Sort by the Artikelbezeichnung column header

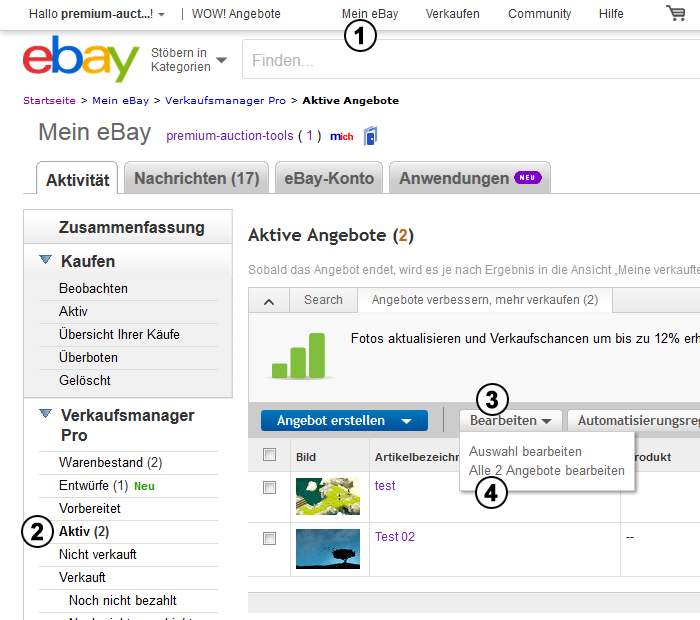click(417, 457)
